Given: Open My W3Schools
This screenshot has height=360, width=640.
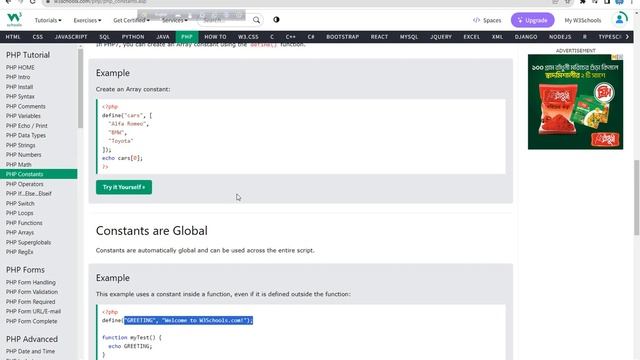Looking at the screenshot, I should [x=582, y=20].
